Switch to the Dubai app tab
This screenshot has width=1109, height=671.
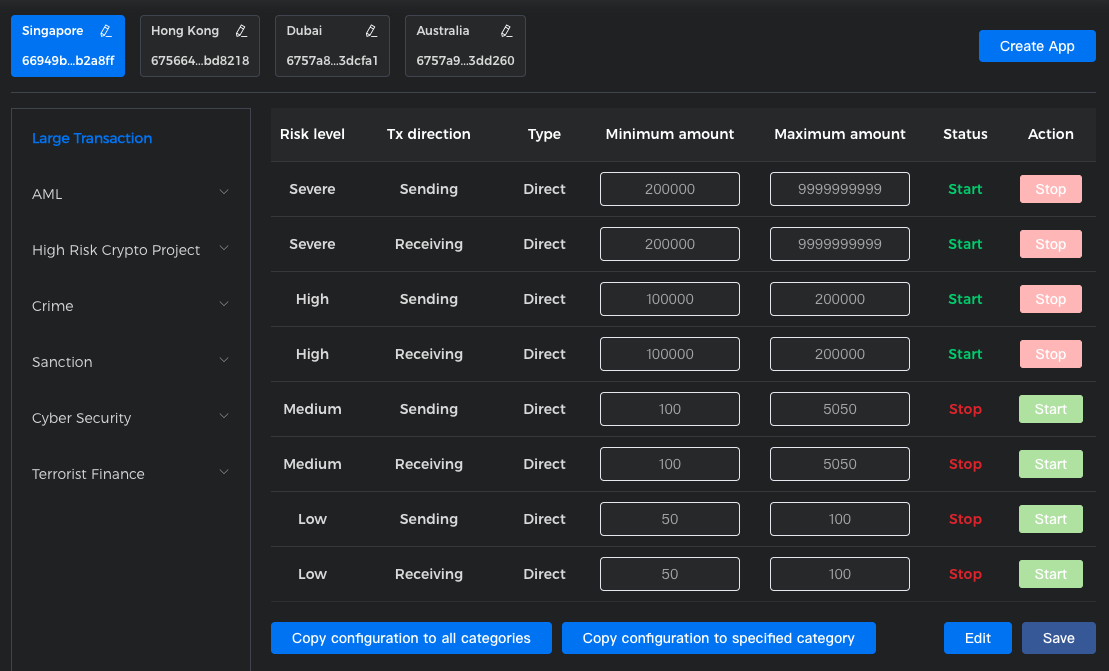coord(332,46)
